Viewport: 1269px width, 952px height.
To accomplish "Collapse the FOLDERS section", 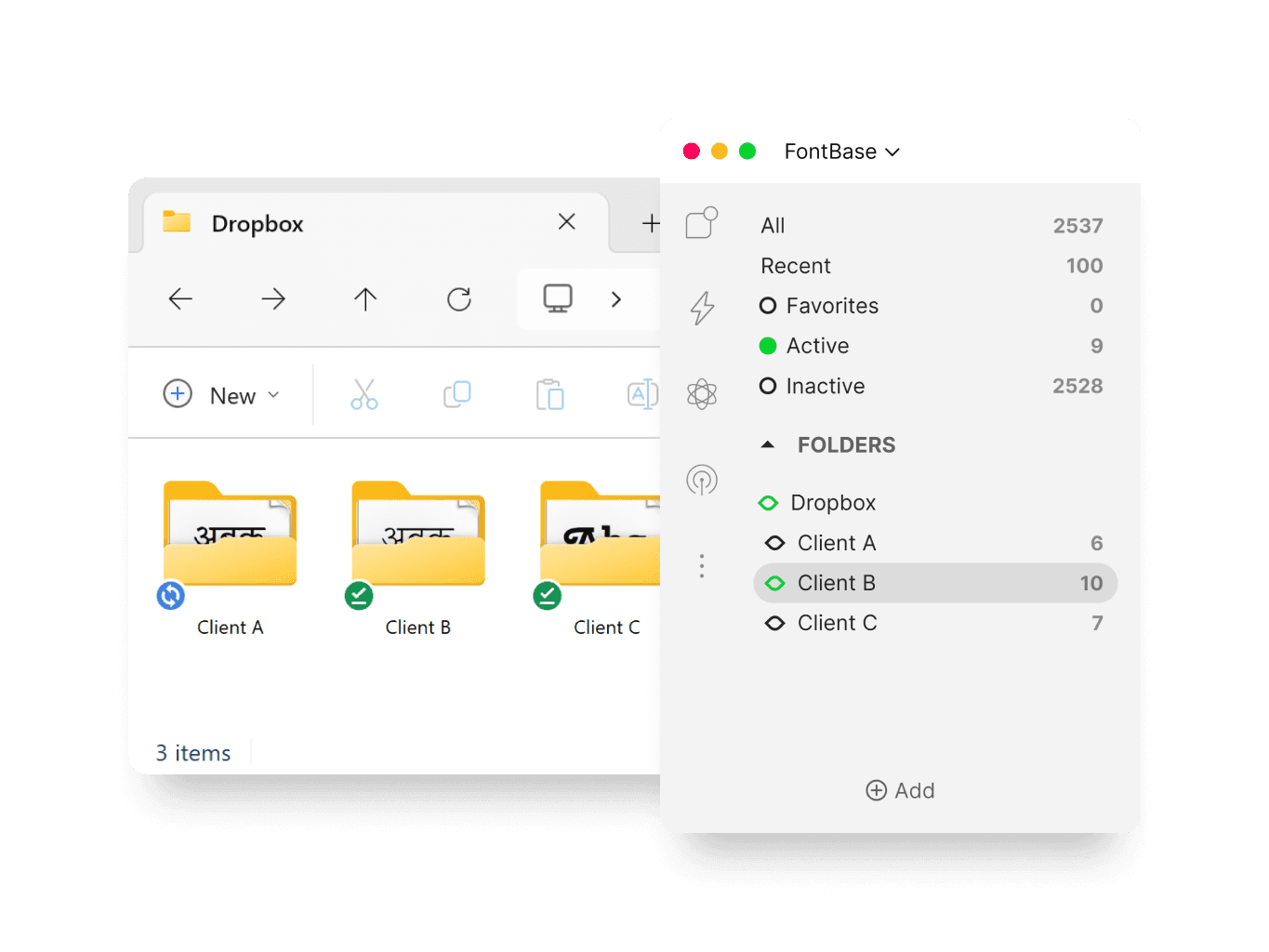I will 768,445.
